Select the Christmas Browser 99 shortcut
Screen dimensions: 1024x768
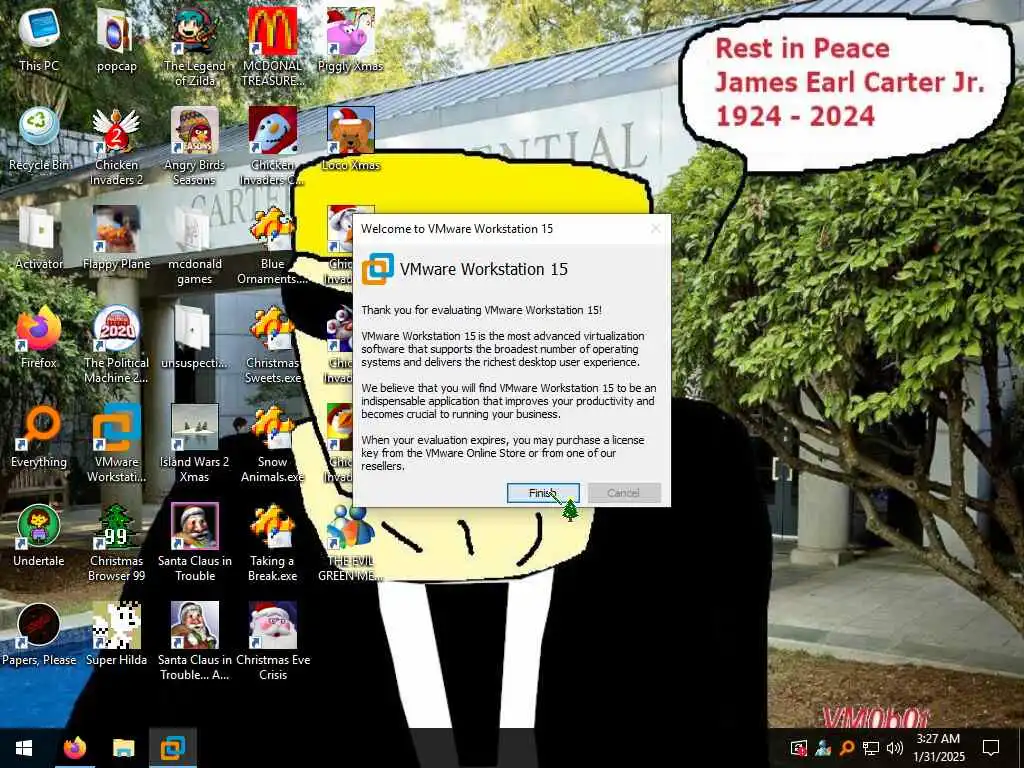(116, 543)
